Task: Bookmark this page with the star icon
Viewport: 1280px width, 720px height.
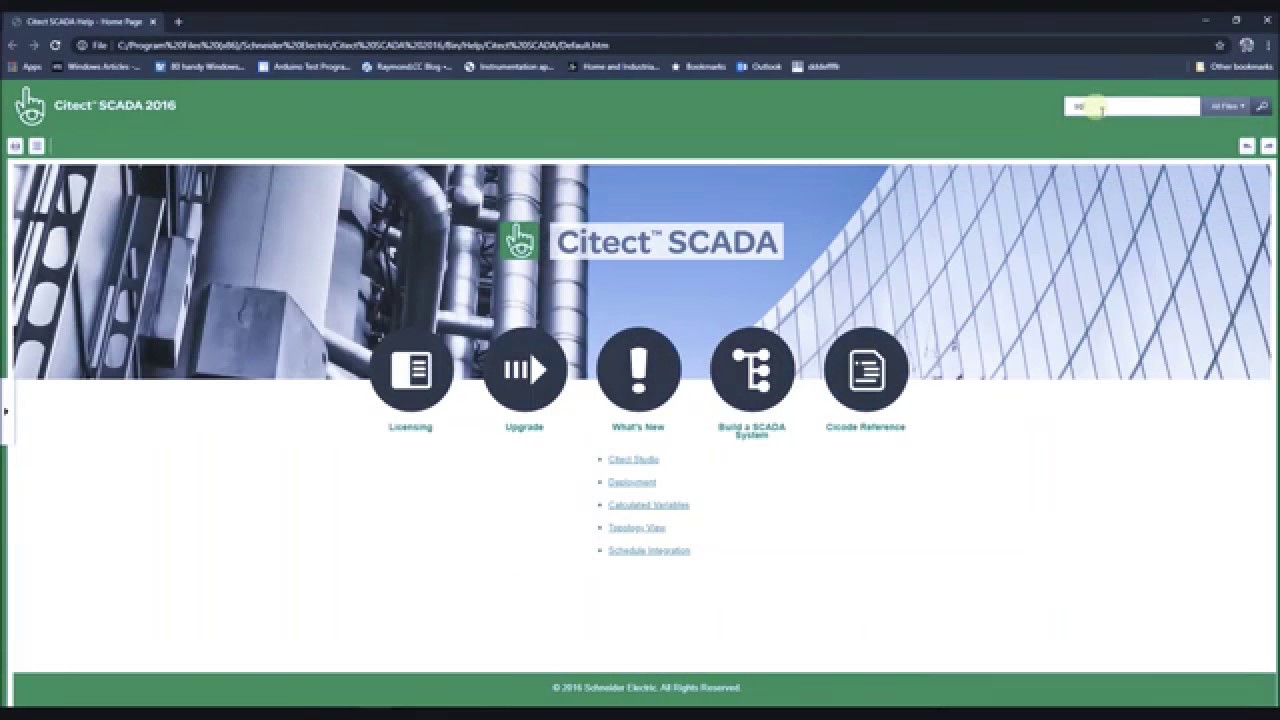Action: (1219, 45)
